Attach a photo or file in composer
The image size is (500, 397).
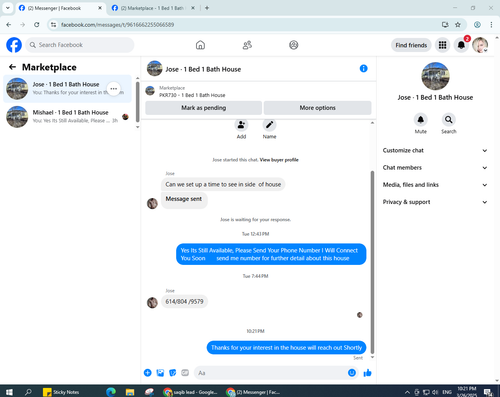point(160,373)
